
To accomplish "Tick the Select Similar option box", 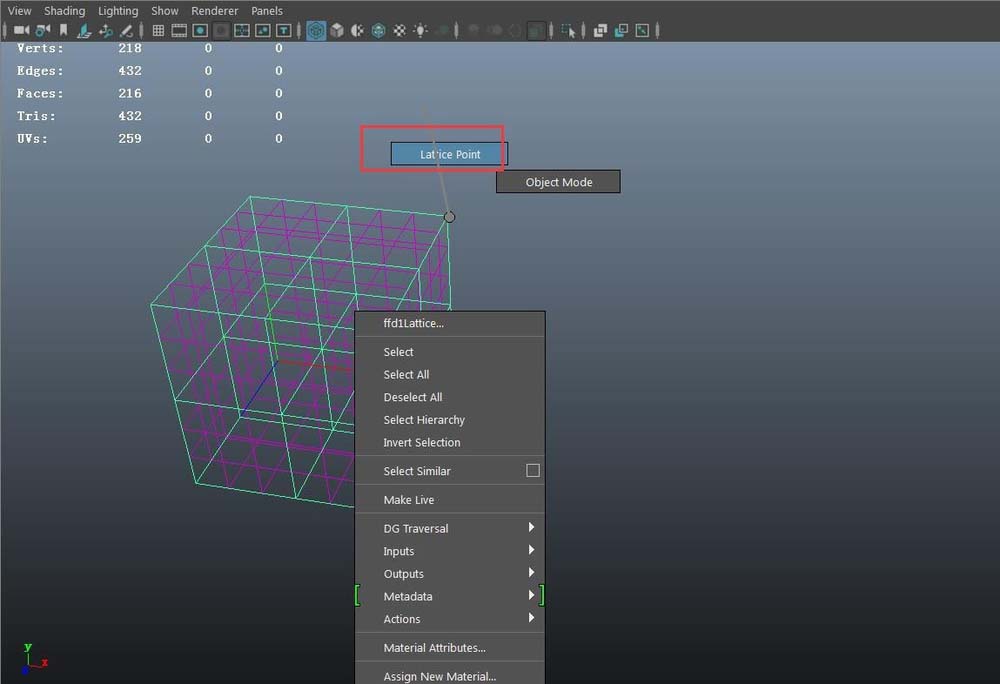I will point(533,470).
